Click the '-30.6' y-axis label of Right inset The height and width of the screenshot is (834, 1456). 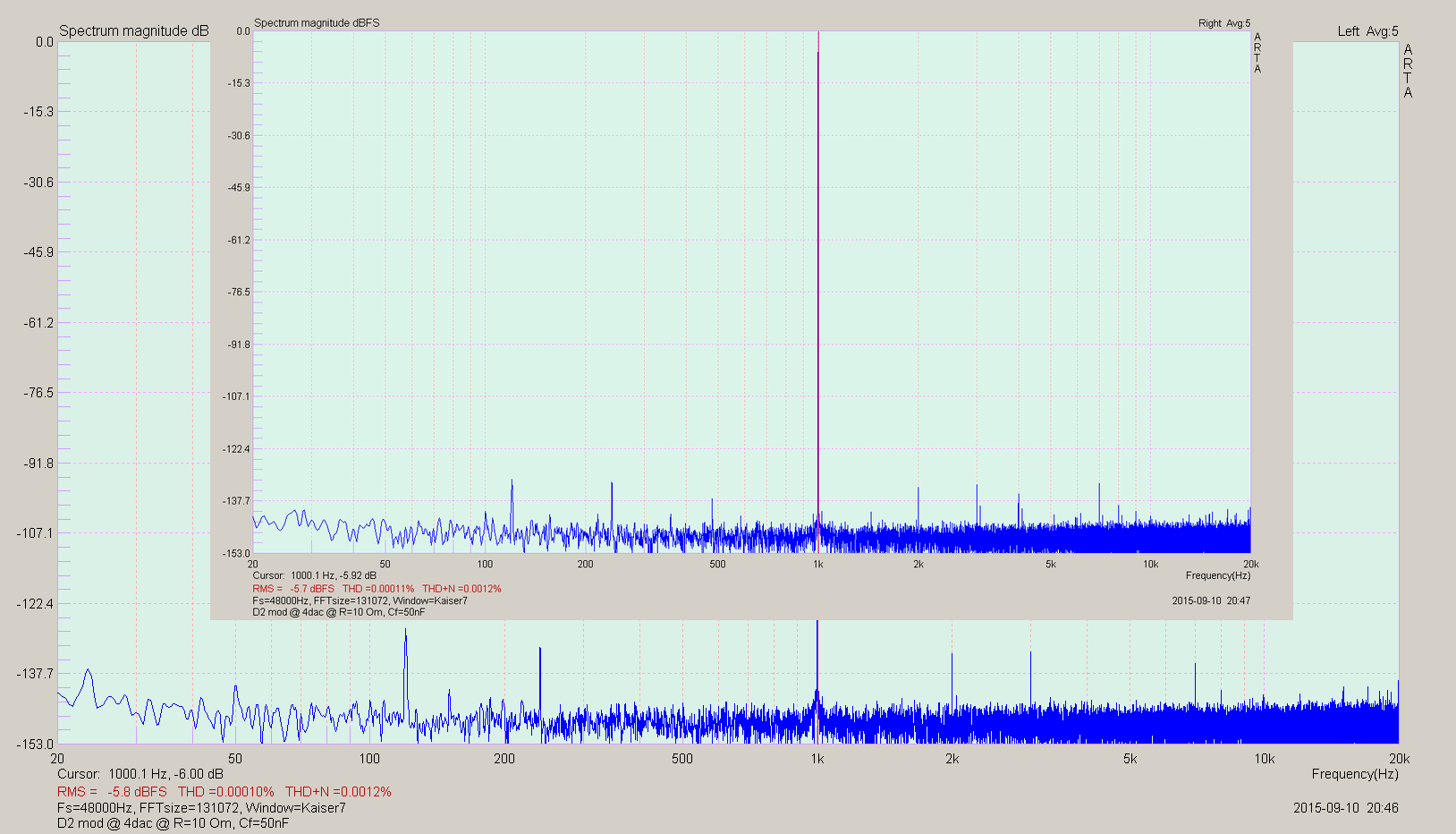(x=239, y=136)
